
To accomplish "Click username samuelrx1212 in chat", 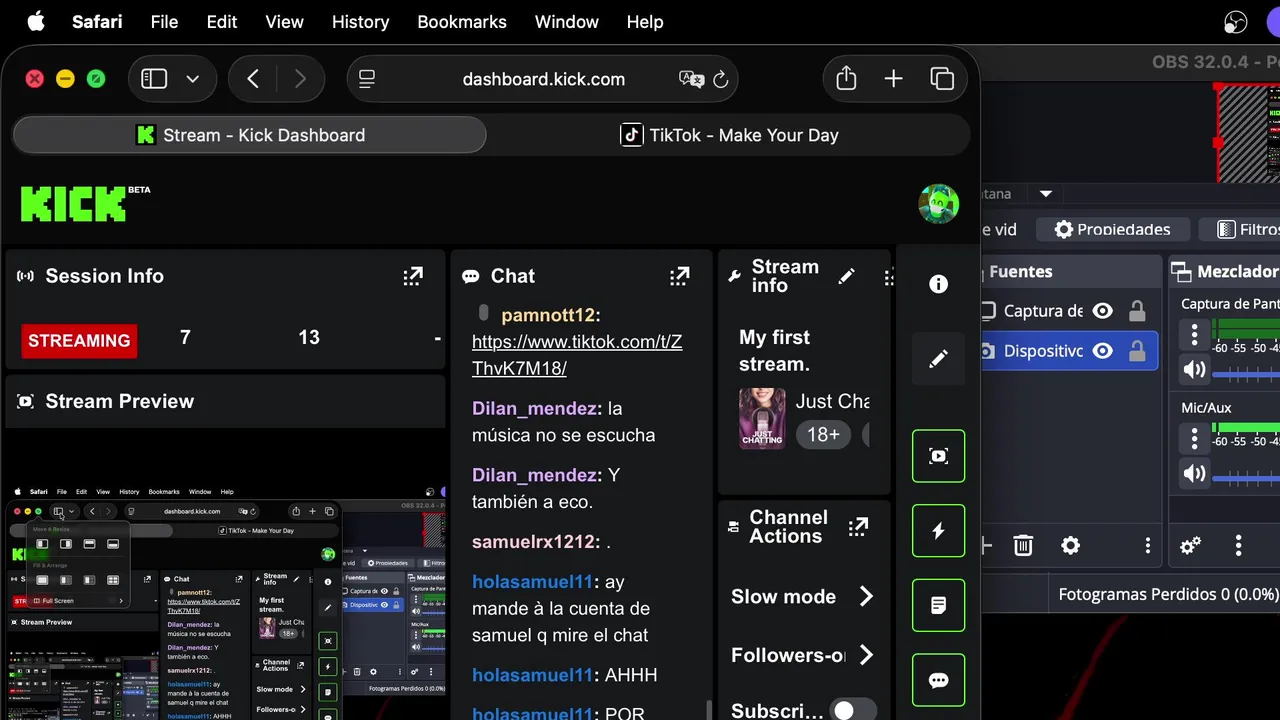I will tap(534, 541).
